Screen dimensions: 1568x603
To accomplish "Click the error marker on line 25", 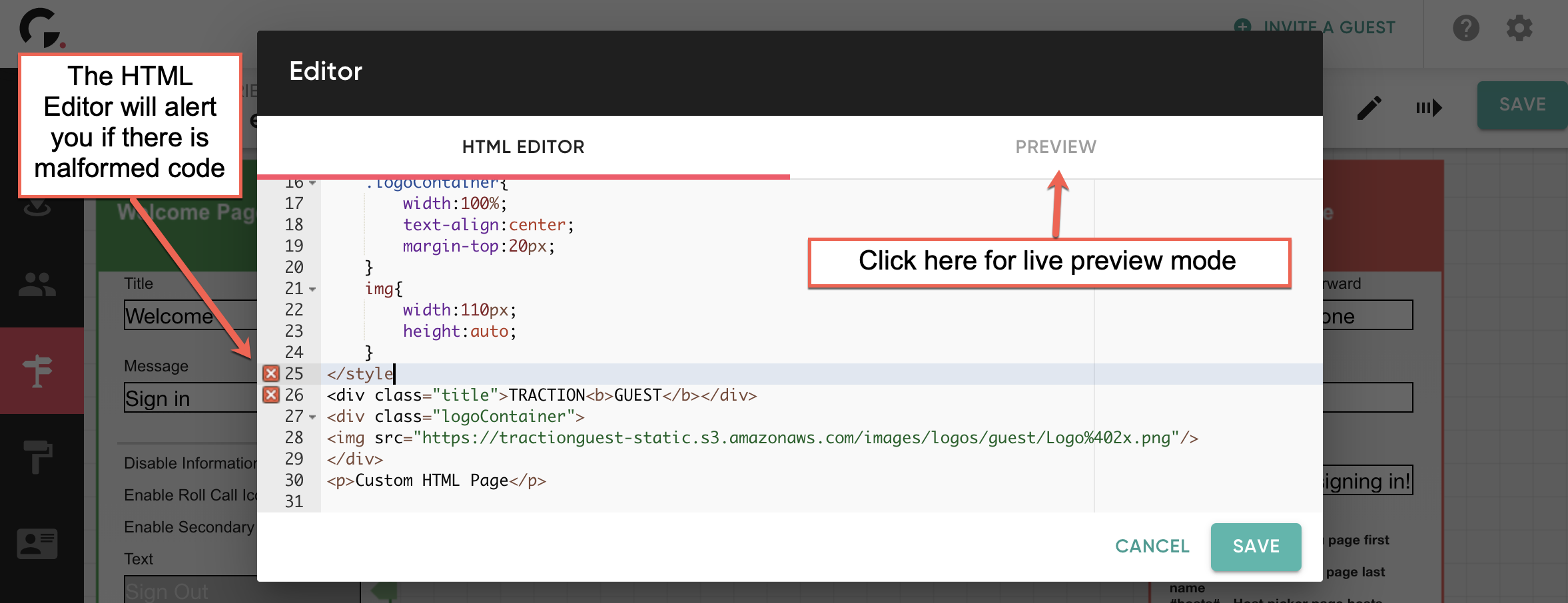I will pos(270,374).
